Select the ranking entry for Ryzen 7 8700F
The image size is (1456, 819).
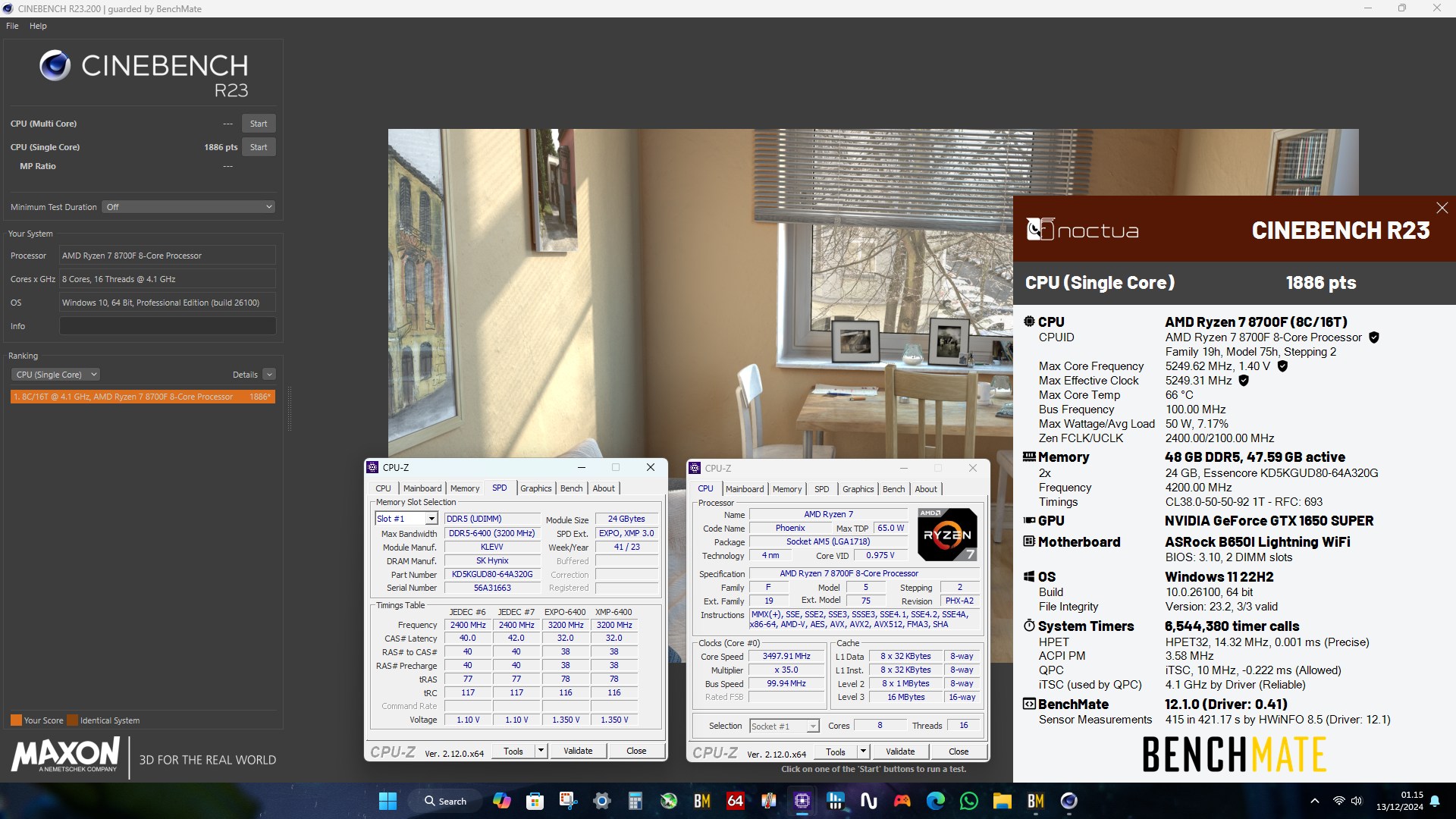(143, 397)
